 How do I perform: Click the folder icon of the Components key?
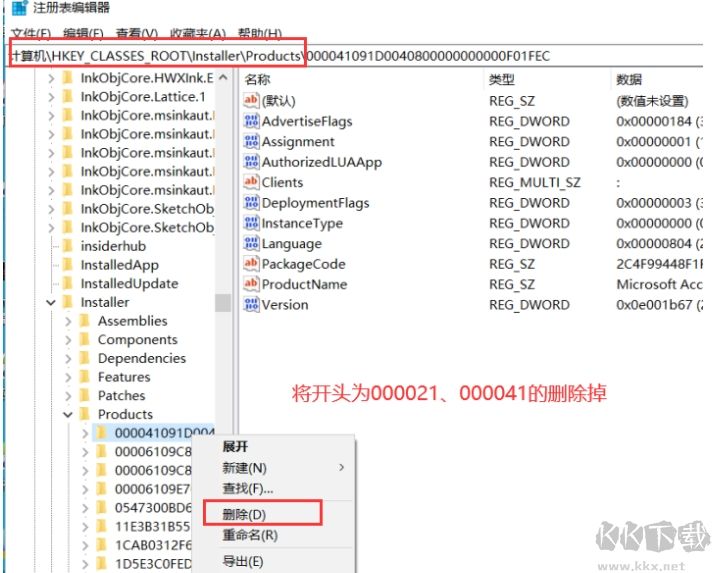84,339
